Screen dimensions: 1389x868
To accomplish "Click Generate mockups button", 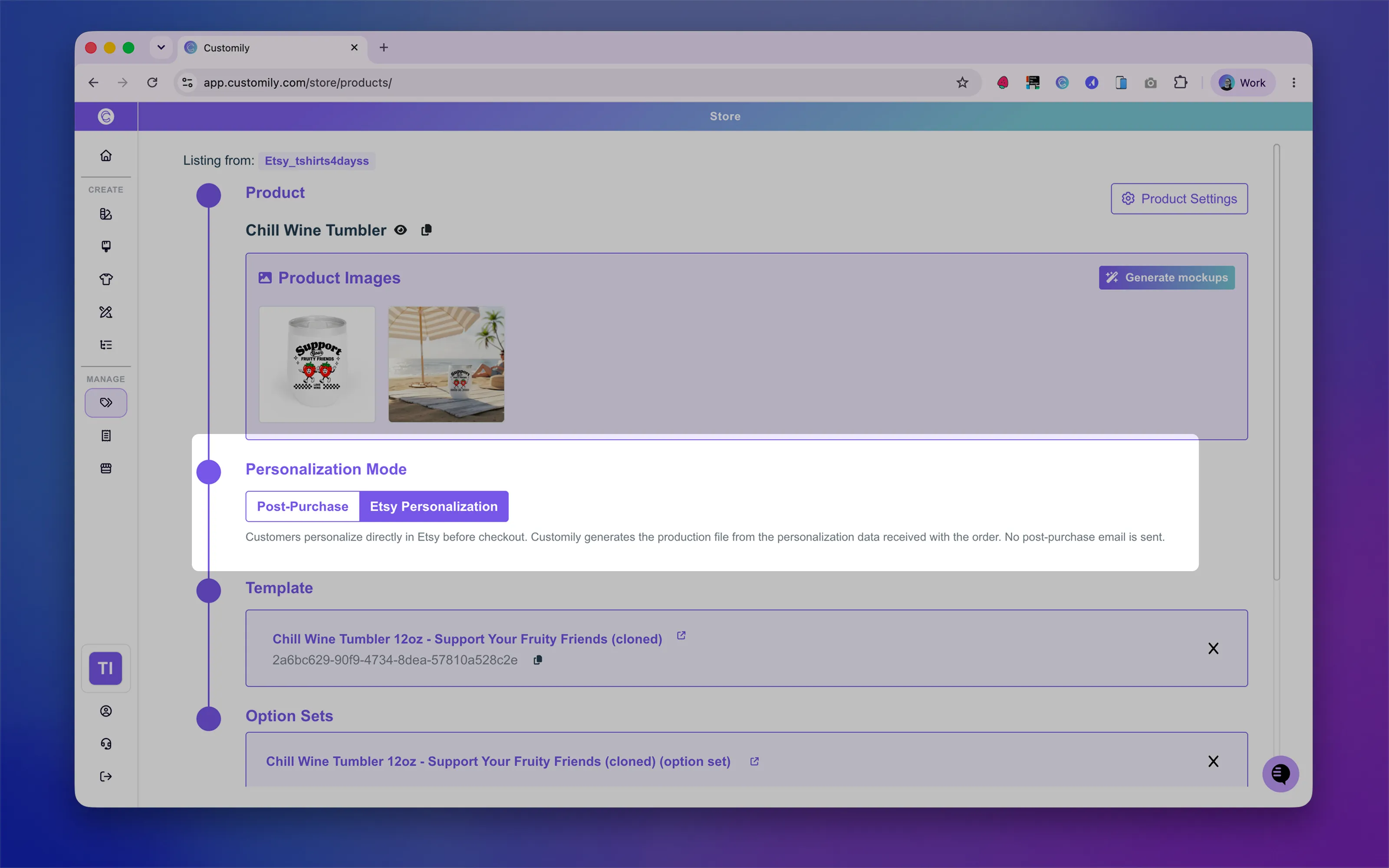I will click(x=1167, y=277).
